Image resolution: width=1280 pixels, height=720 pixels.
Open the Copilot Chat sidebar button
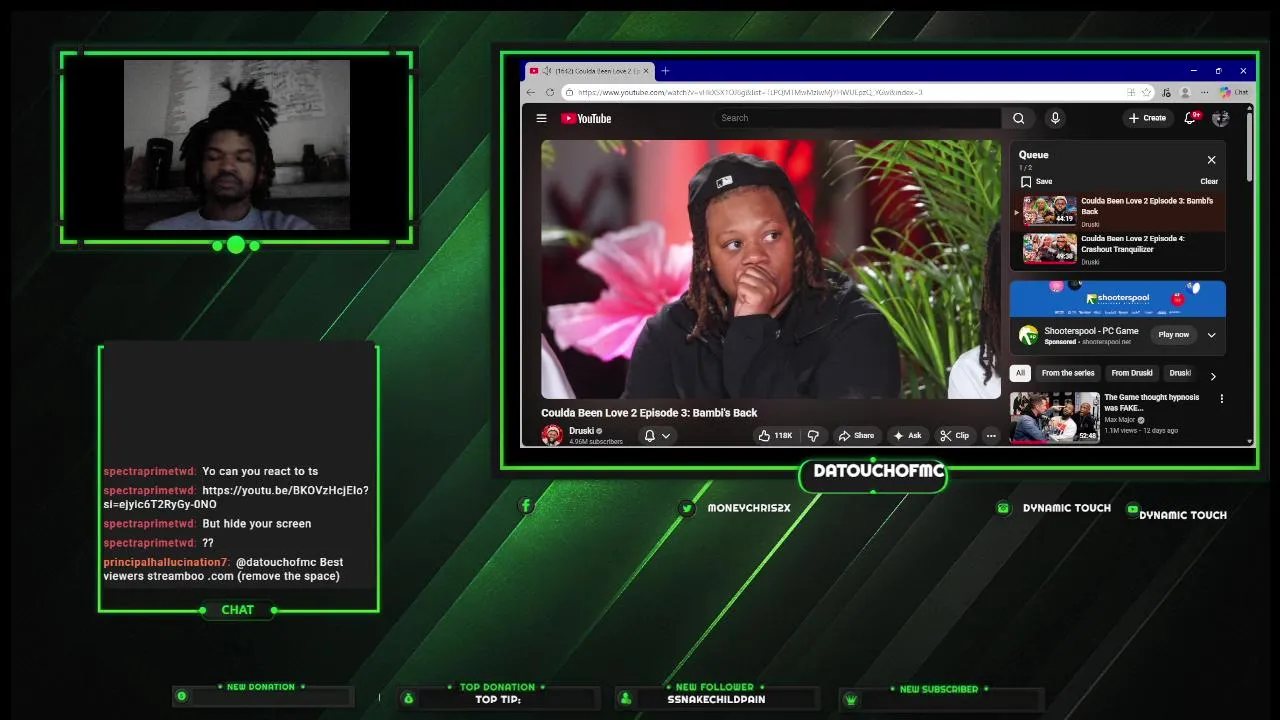1233,92
